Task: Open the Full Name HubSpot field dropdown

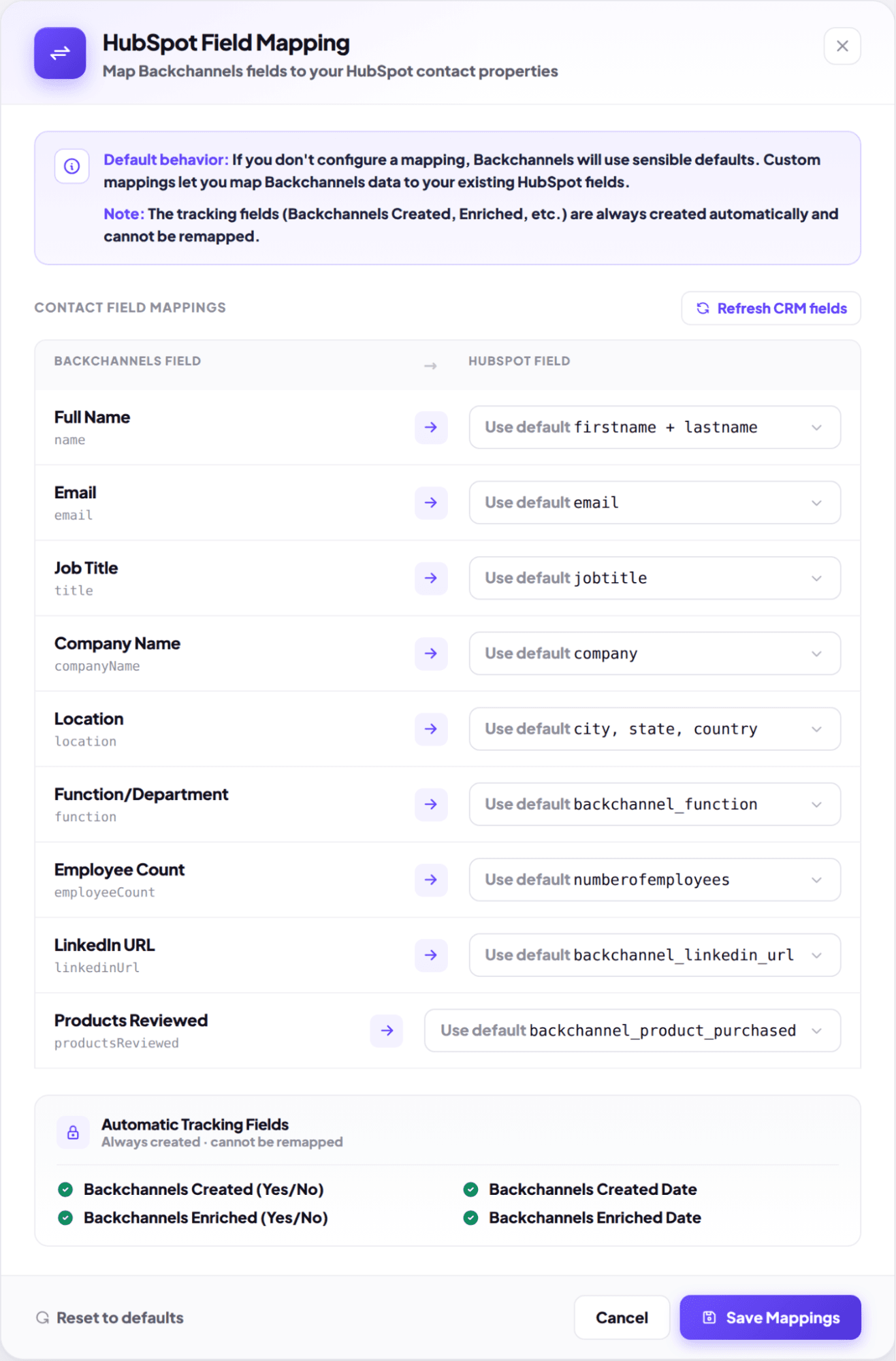Action: [x=654, y=428]
